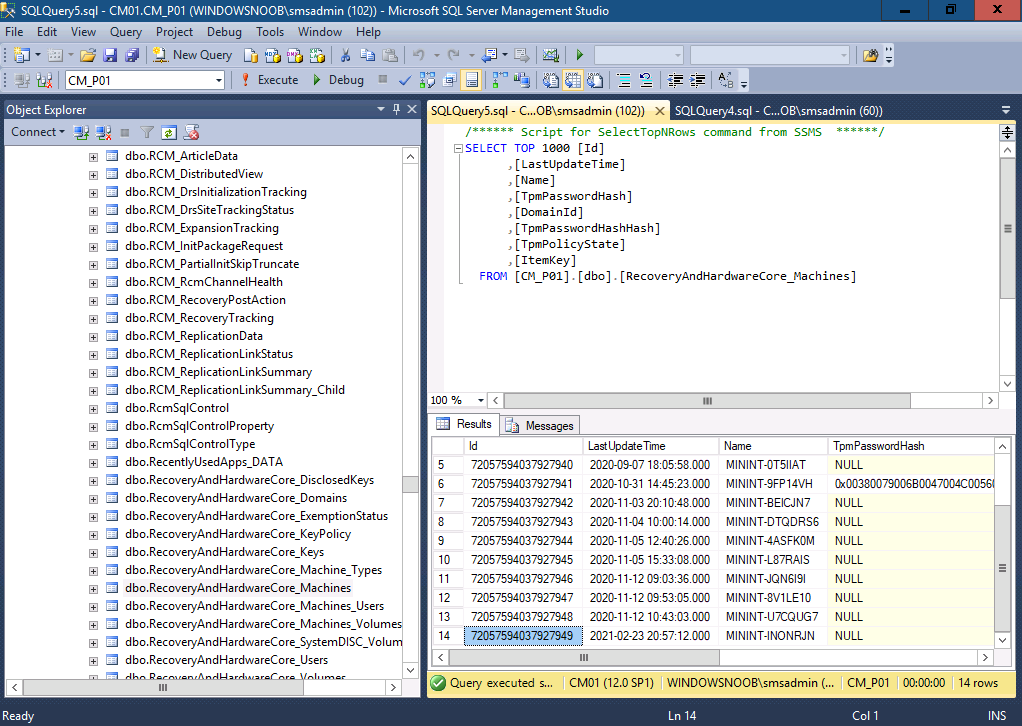Increase indent of the selected lines

[697, 80]
